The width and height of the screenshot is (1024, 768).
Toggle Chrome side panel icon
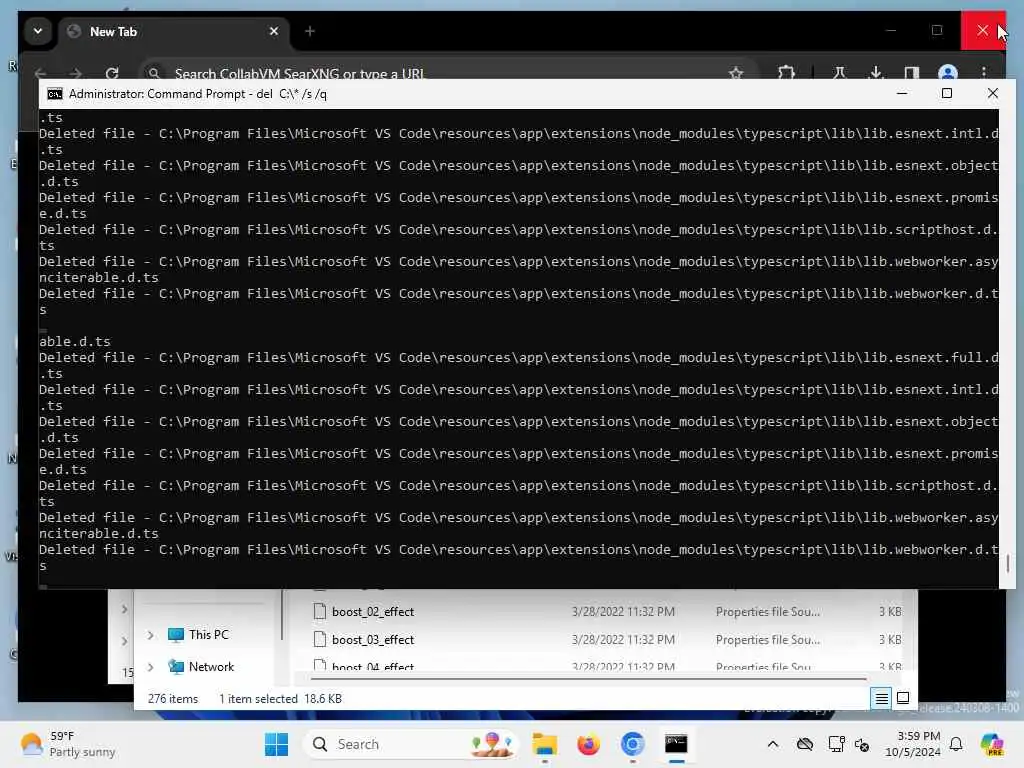point(912,72)
